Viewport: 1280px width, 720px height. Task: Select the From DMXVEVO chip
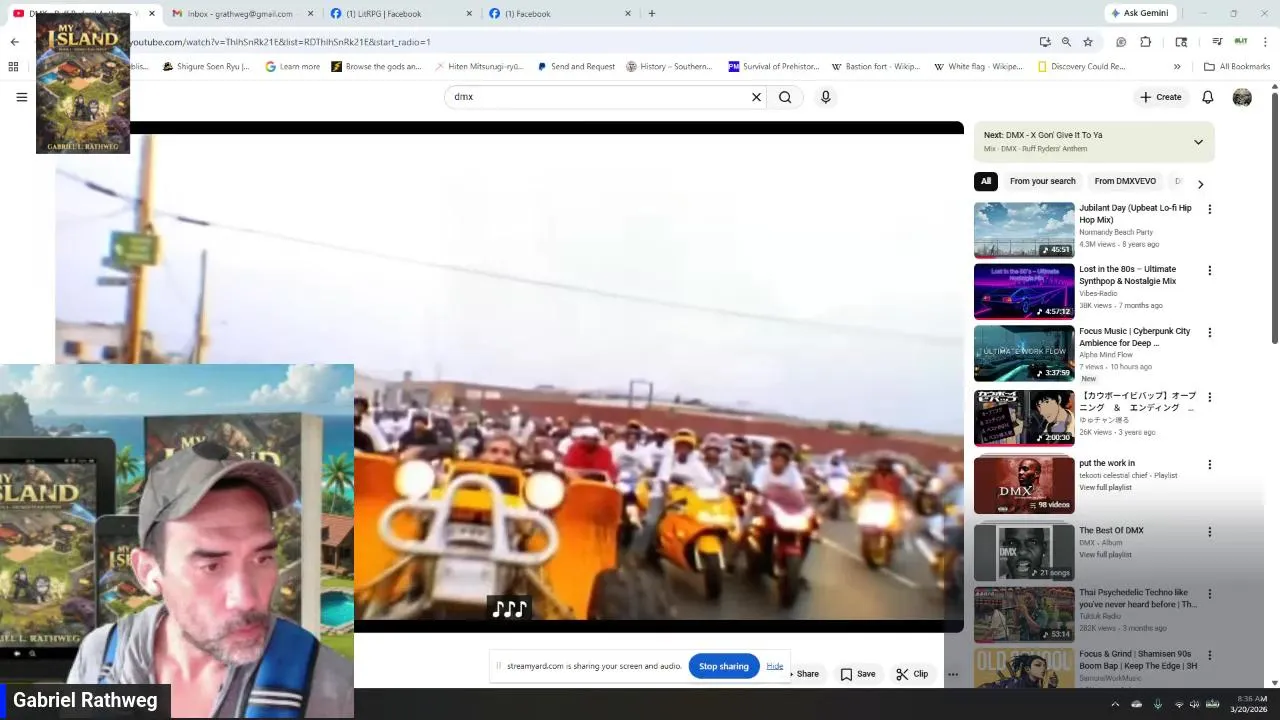click(x=1125, y=181)
